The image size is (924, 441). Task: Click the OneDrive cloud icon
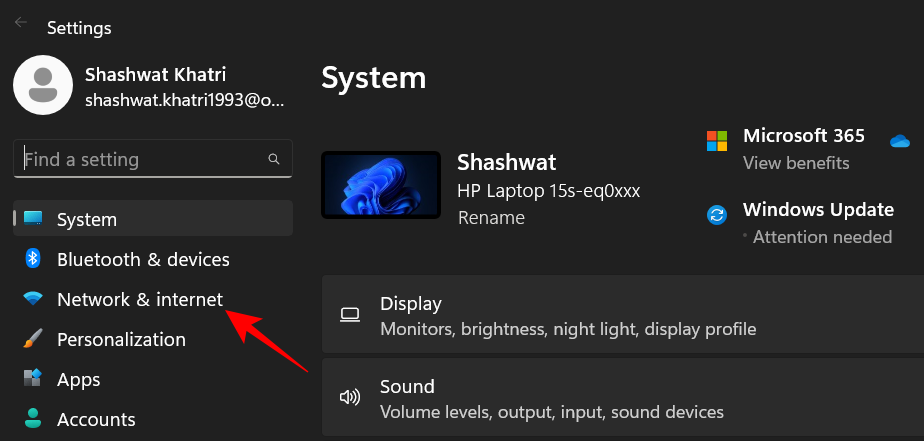(x=899, y=141)
